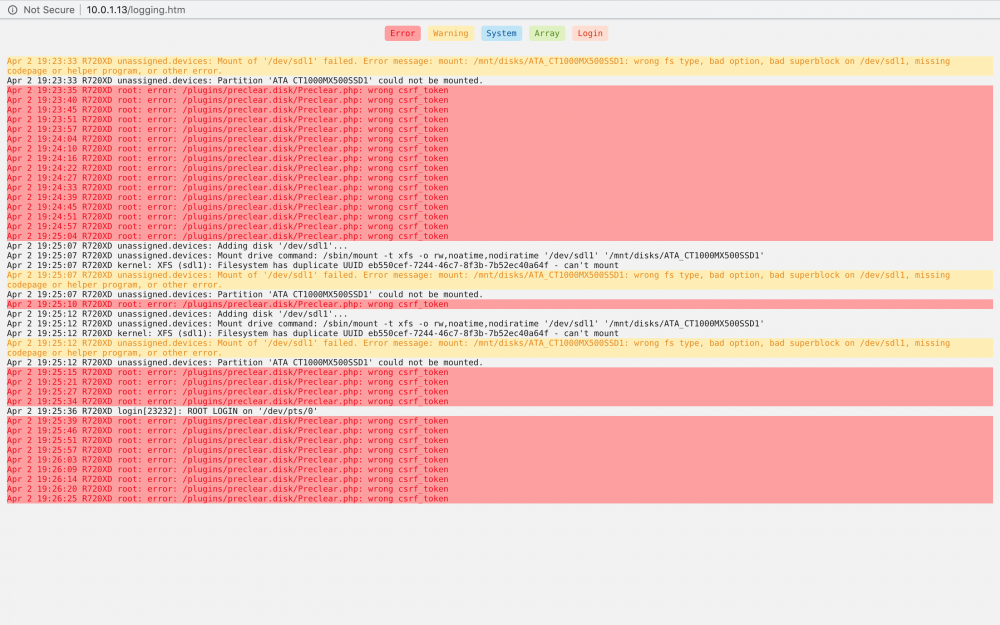Filter log by Array button
Image resolution: width=1000 pixels, height=625 pixels.
coord(547,33)
